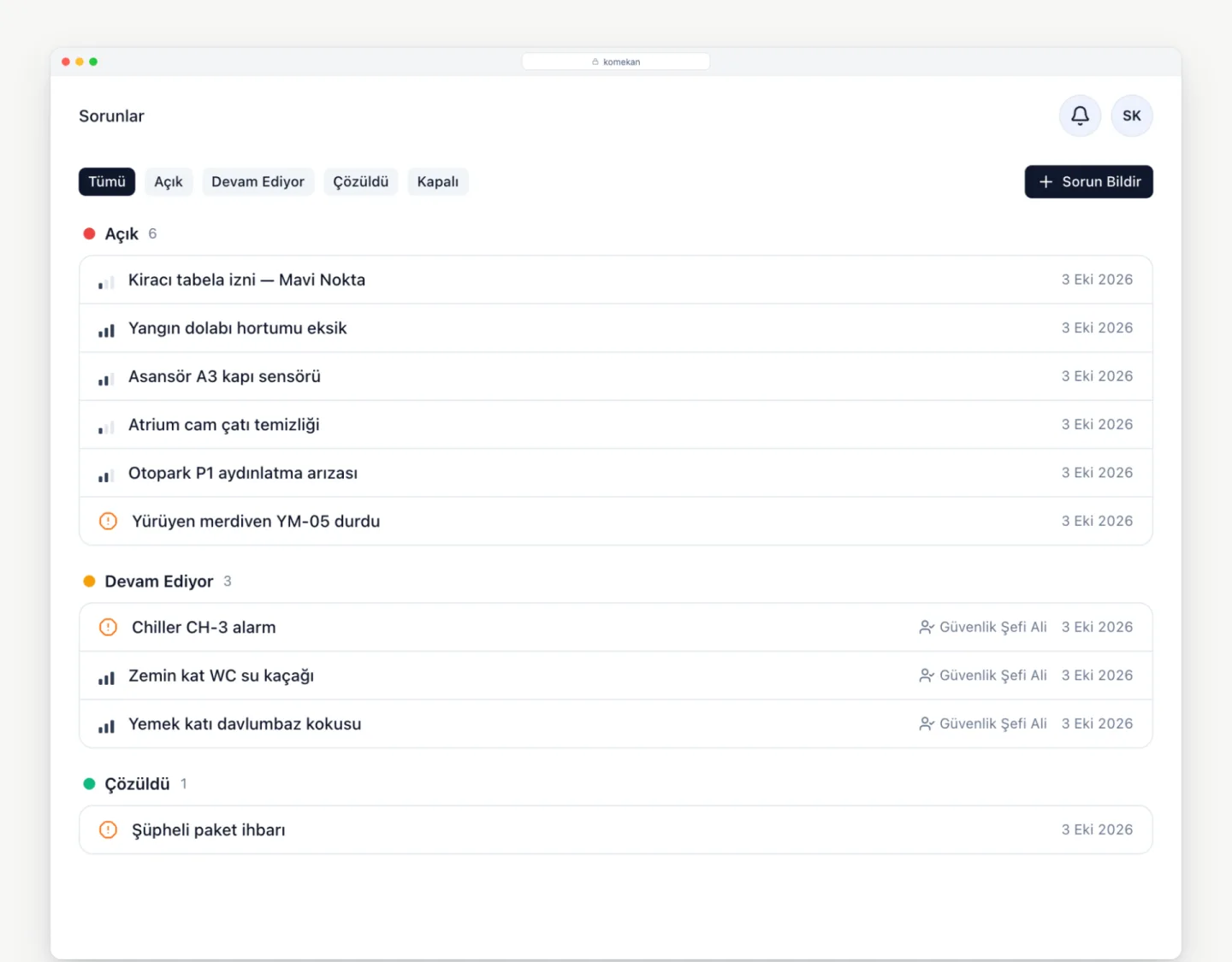Click priority bars icon for Yemek katı davlumbaz kokusu

tap(106, 725)
